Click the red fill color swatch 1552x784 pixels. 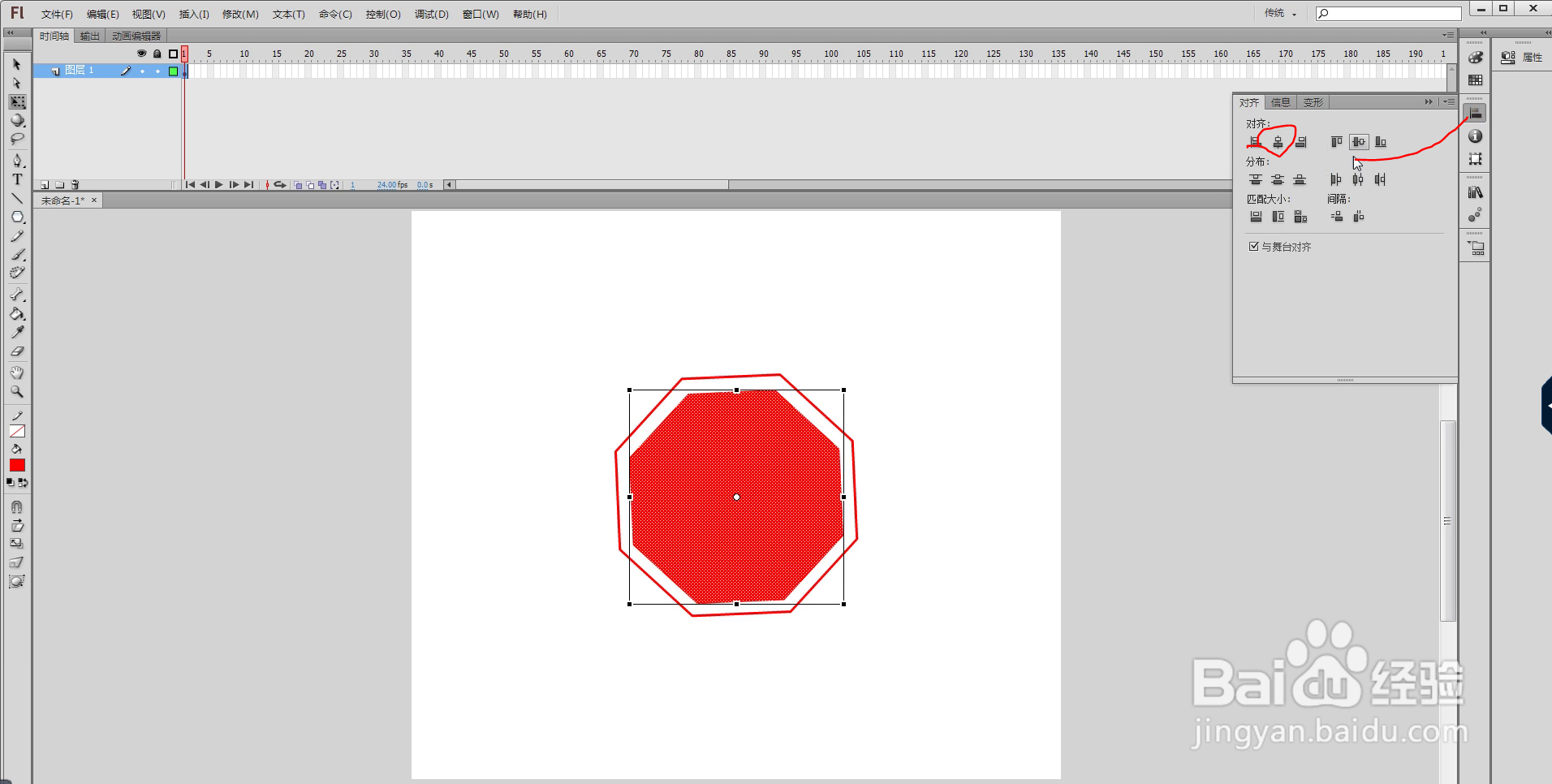[16, 464]
